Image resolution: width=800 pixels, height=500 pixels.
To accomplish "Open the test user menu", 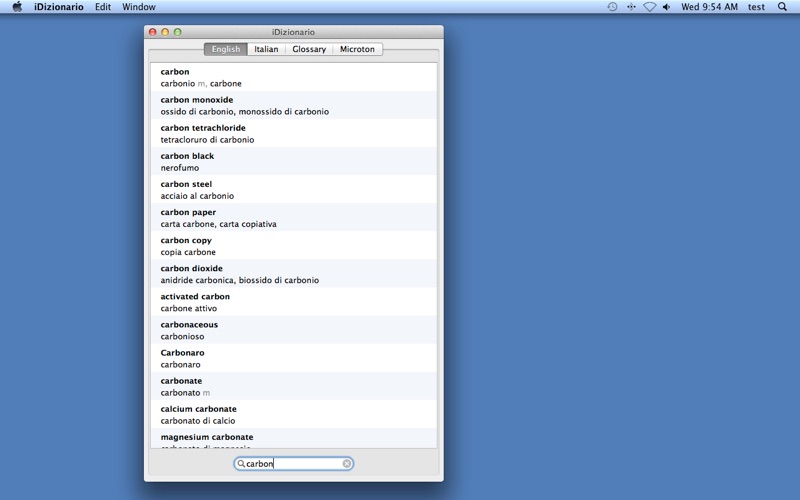I will (x=756, y=7).
